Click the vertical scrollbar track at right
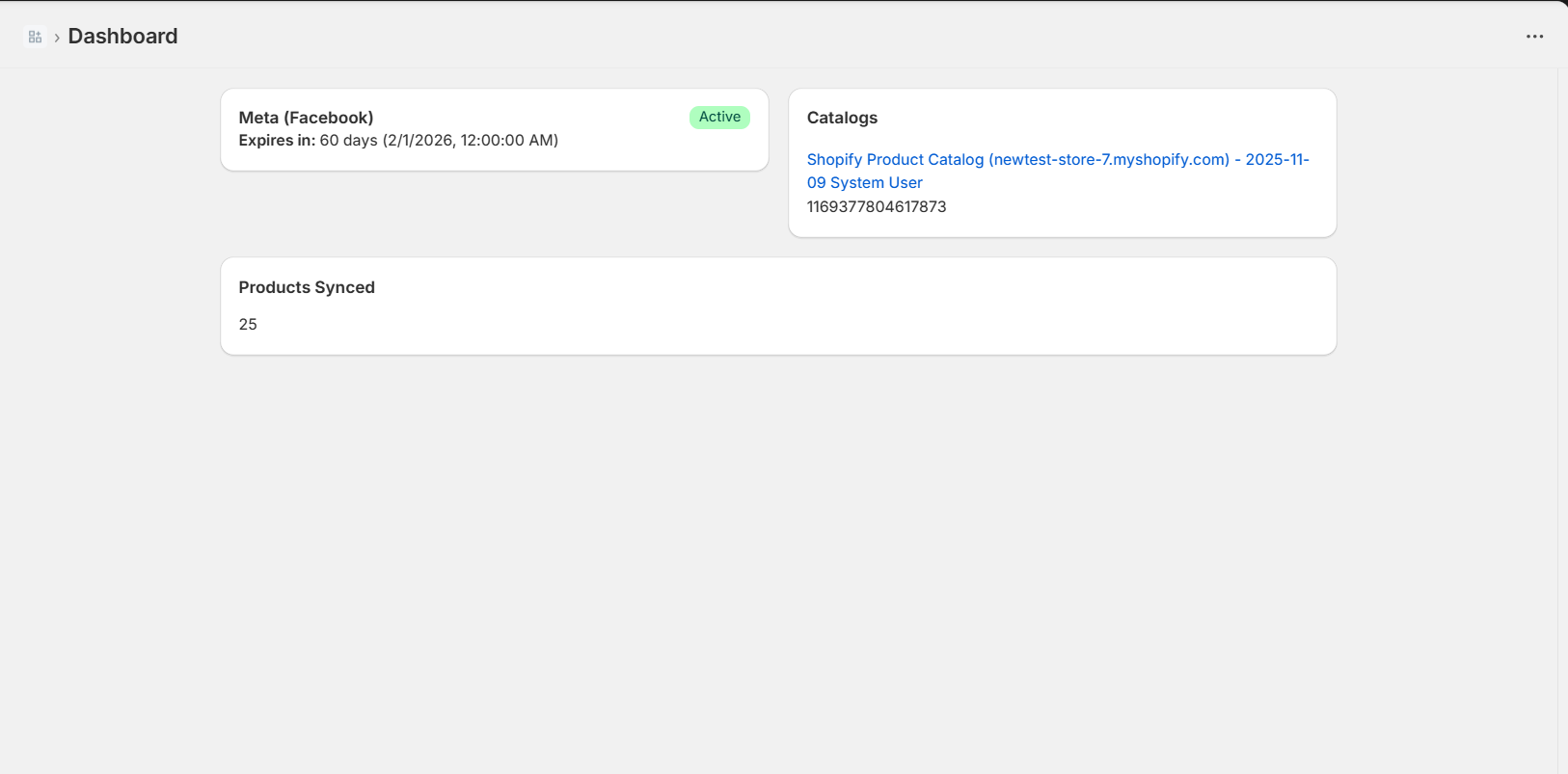Screen dimensions: 1568x774 click(1562, 434)
